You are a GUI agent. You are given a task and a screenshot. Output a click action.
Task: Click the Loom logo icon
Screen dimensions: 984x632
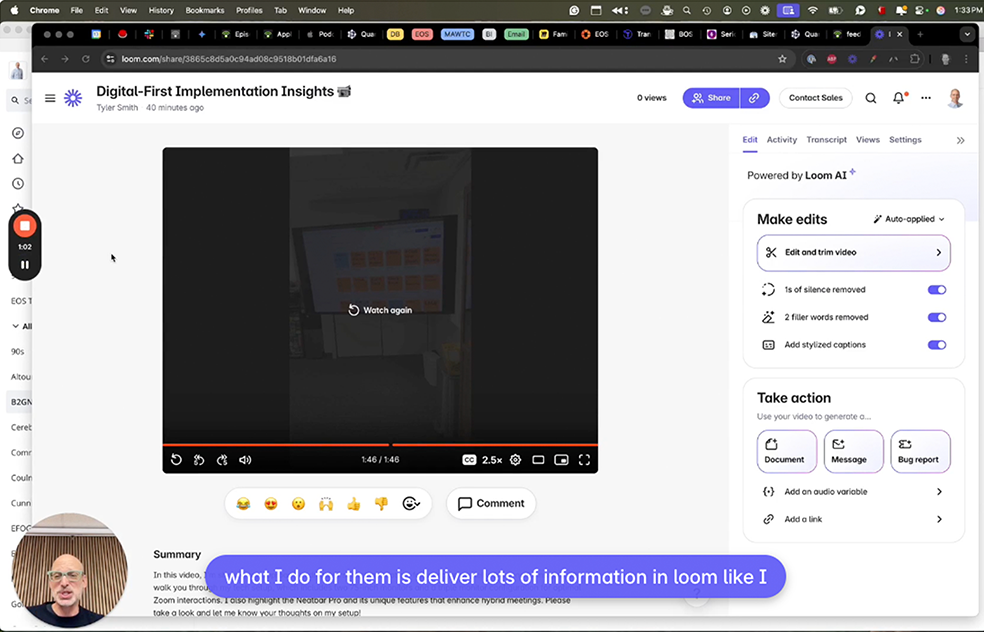click(x=73, y=98)
